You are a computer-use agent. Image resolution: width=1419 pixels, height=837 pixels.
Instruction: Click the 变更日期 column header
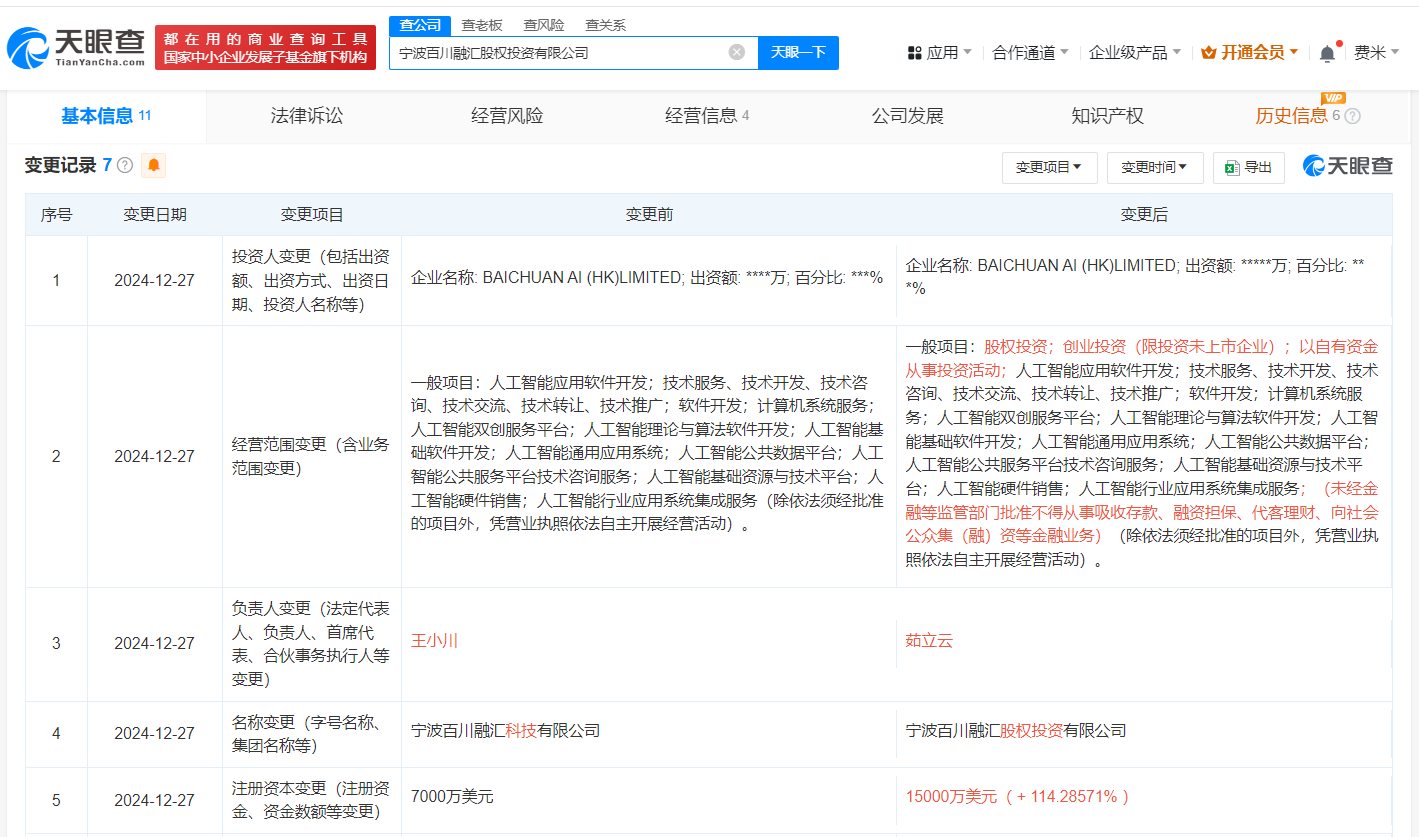coord(154,215)
